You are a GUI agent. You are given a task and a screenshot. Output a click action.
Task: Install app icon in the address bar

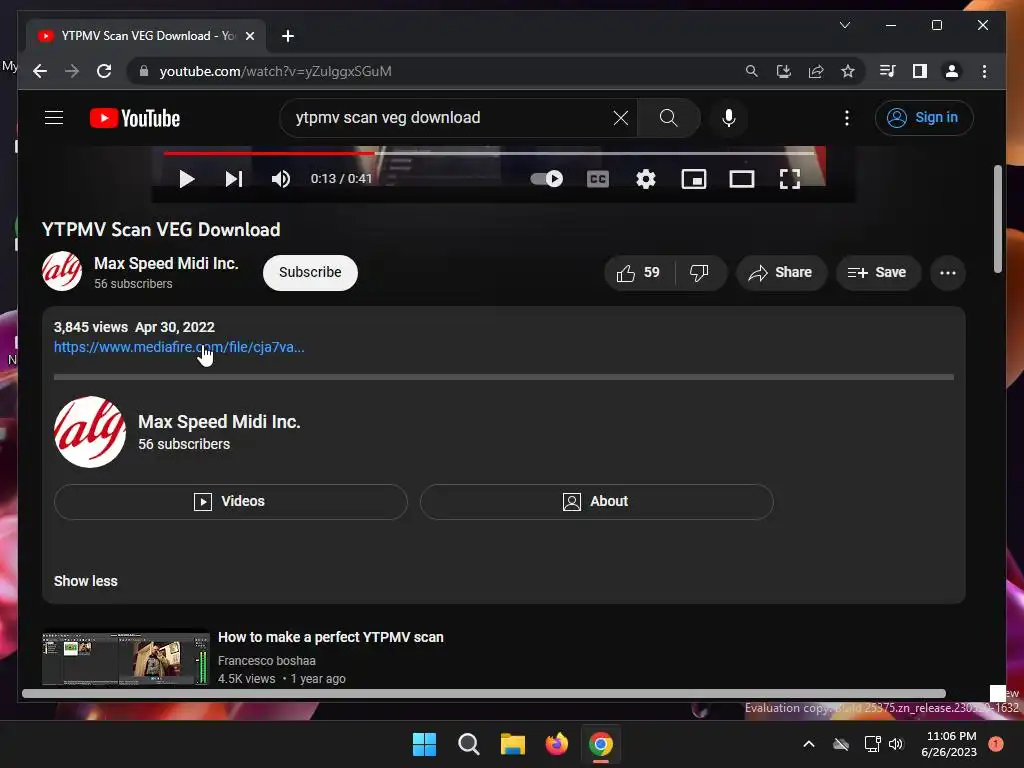coord(784,71)
